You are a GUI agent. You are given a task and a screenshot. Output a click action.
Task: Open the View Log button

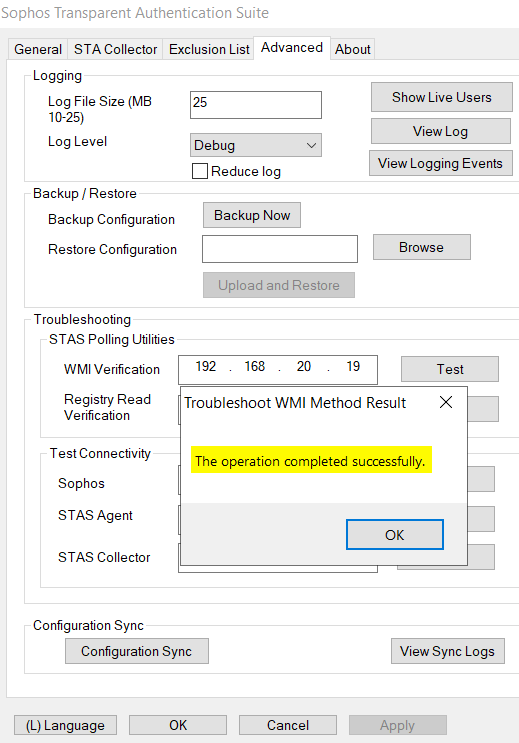(441, 131)
